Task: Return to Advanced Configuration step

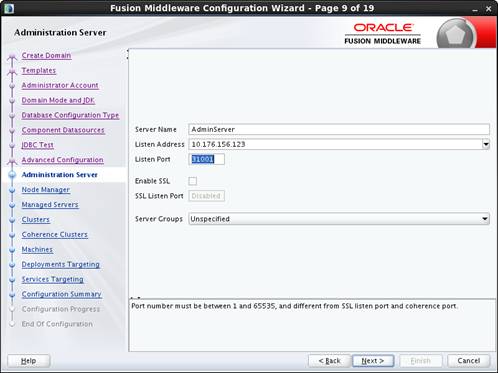Action: coord(62,160)
